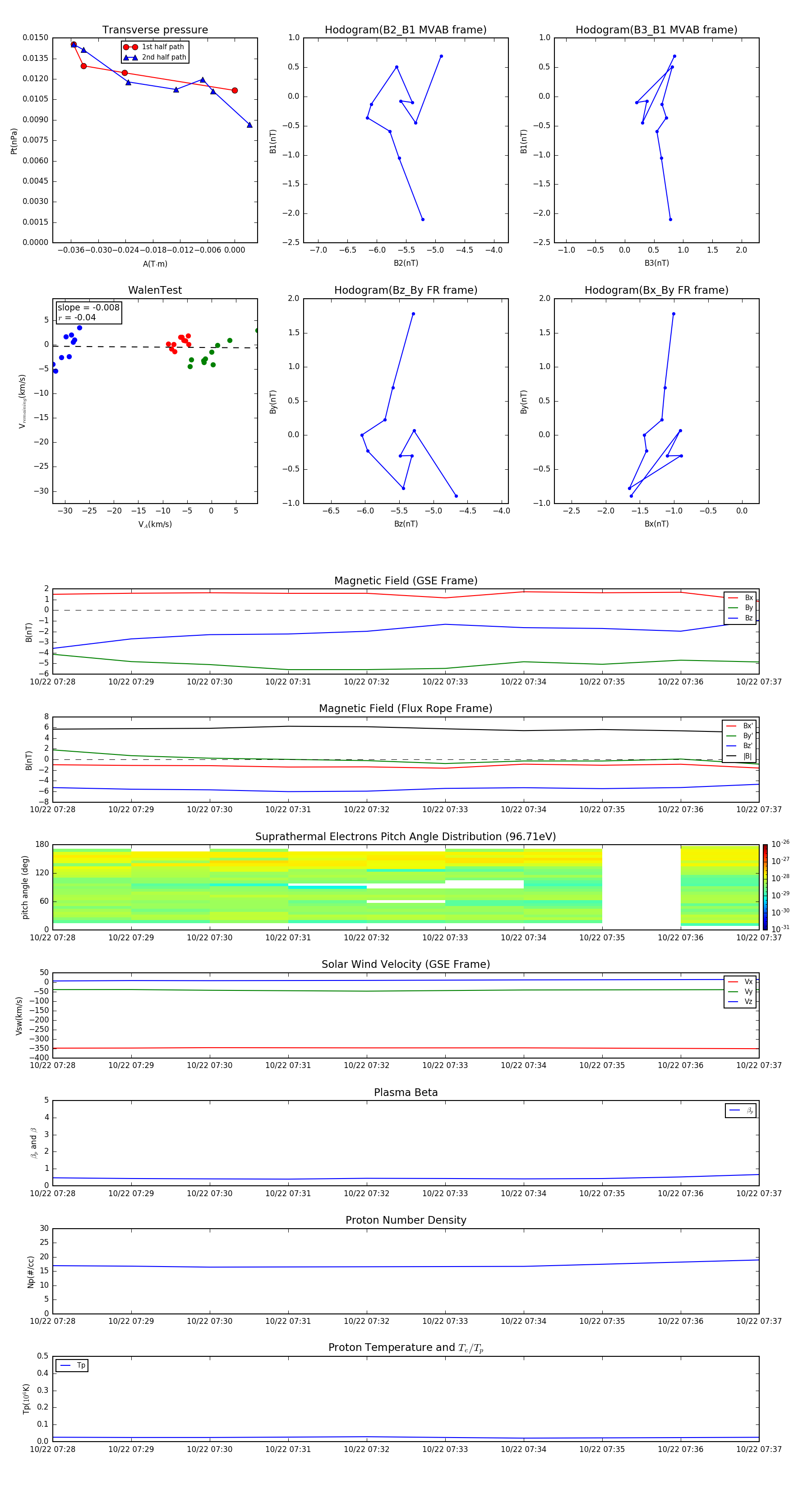Screen dimensions: 812x1489
Task: Click the Suprathermal Electrons Pitch Angle title
Action: 406,837
